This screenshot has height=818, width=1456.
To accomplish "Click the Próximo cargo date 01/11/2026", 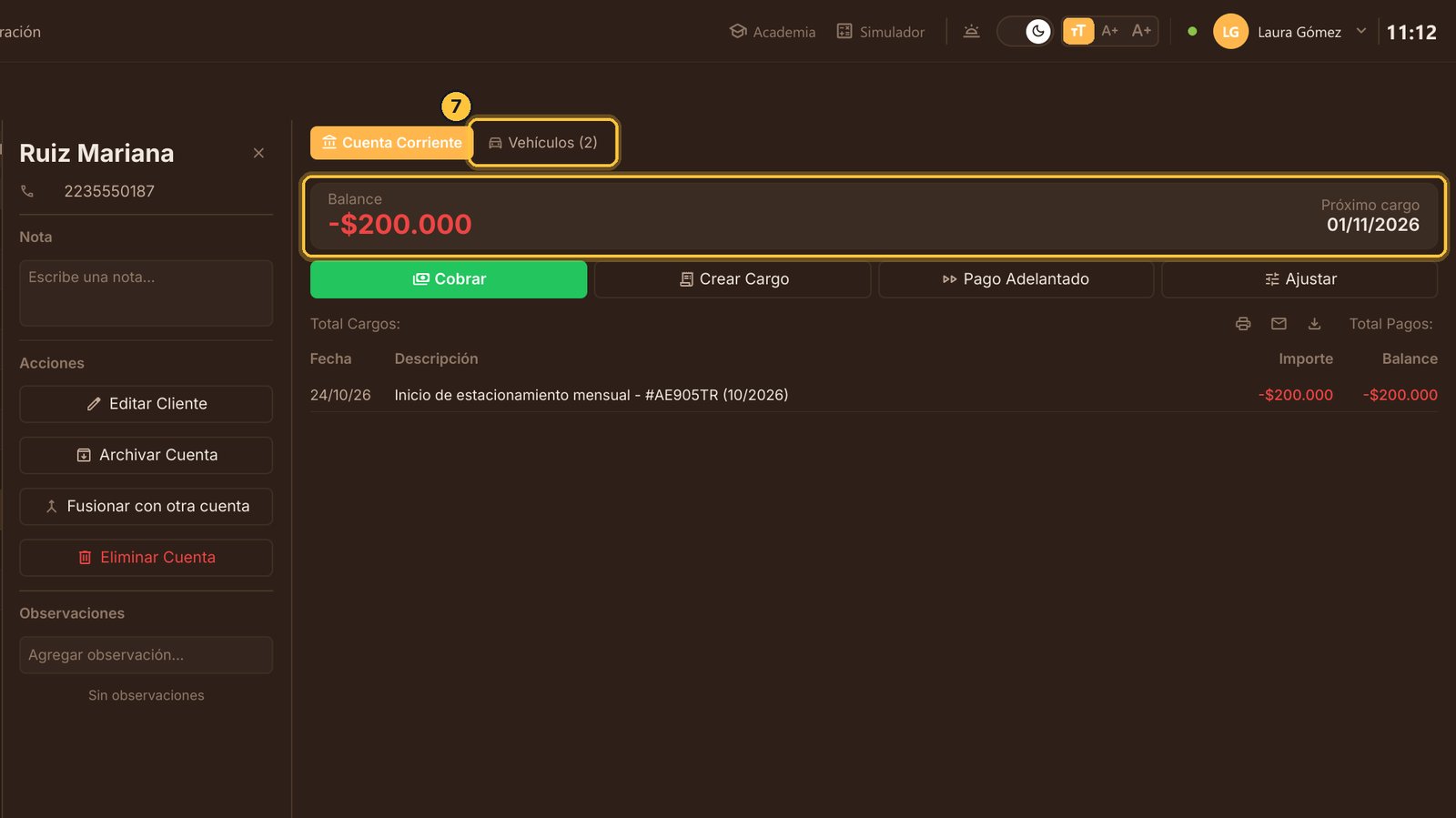I will 1373,225.
